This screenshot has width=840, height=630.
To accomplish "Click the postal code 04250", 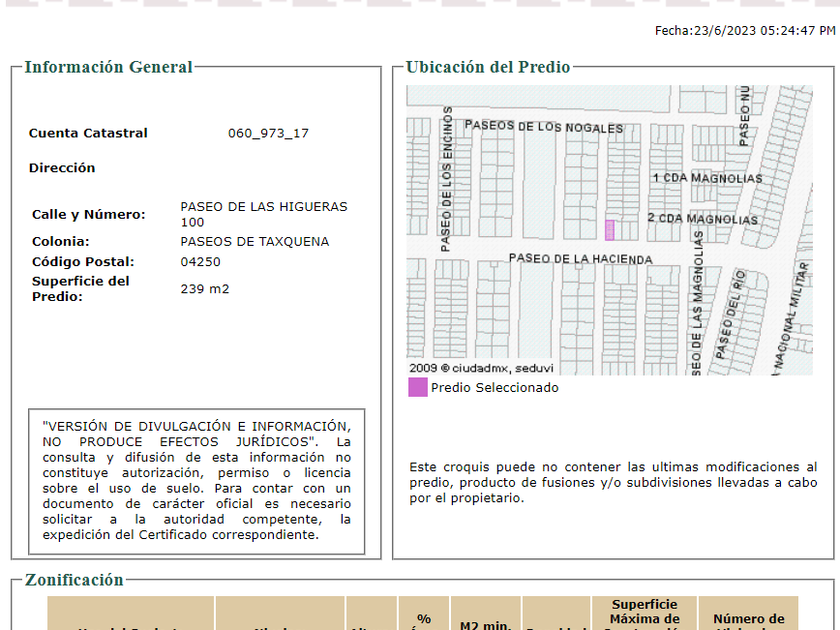I will point(200,262).
